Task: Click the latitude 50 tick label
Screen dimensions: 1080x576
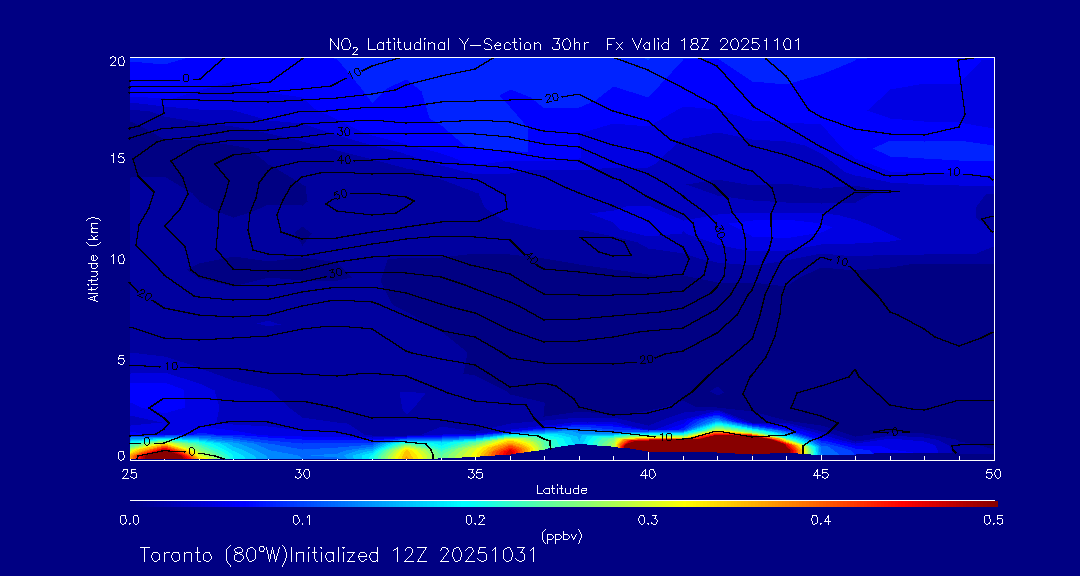Action: point(994,472)
